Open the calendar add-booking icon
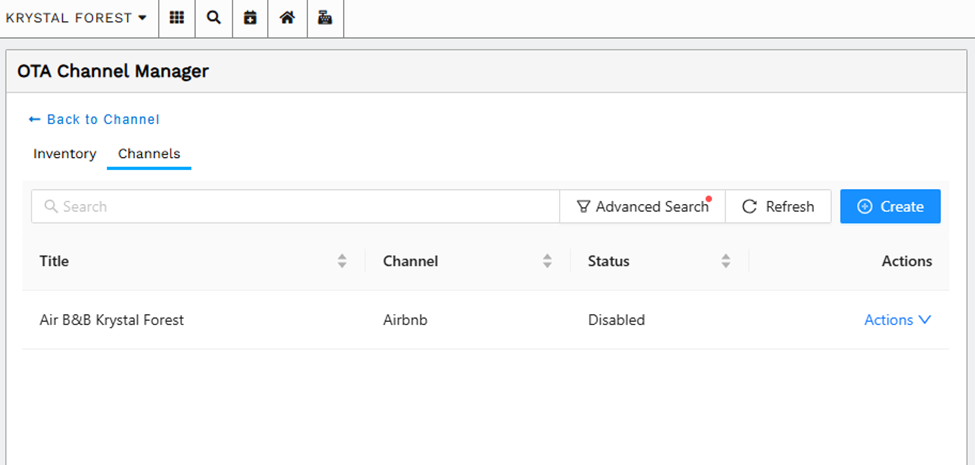This screenshot has height=465, width=975. click(250, 18)
